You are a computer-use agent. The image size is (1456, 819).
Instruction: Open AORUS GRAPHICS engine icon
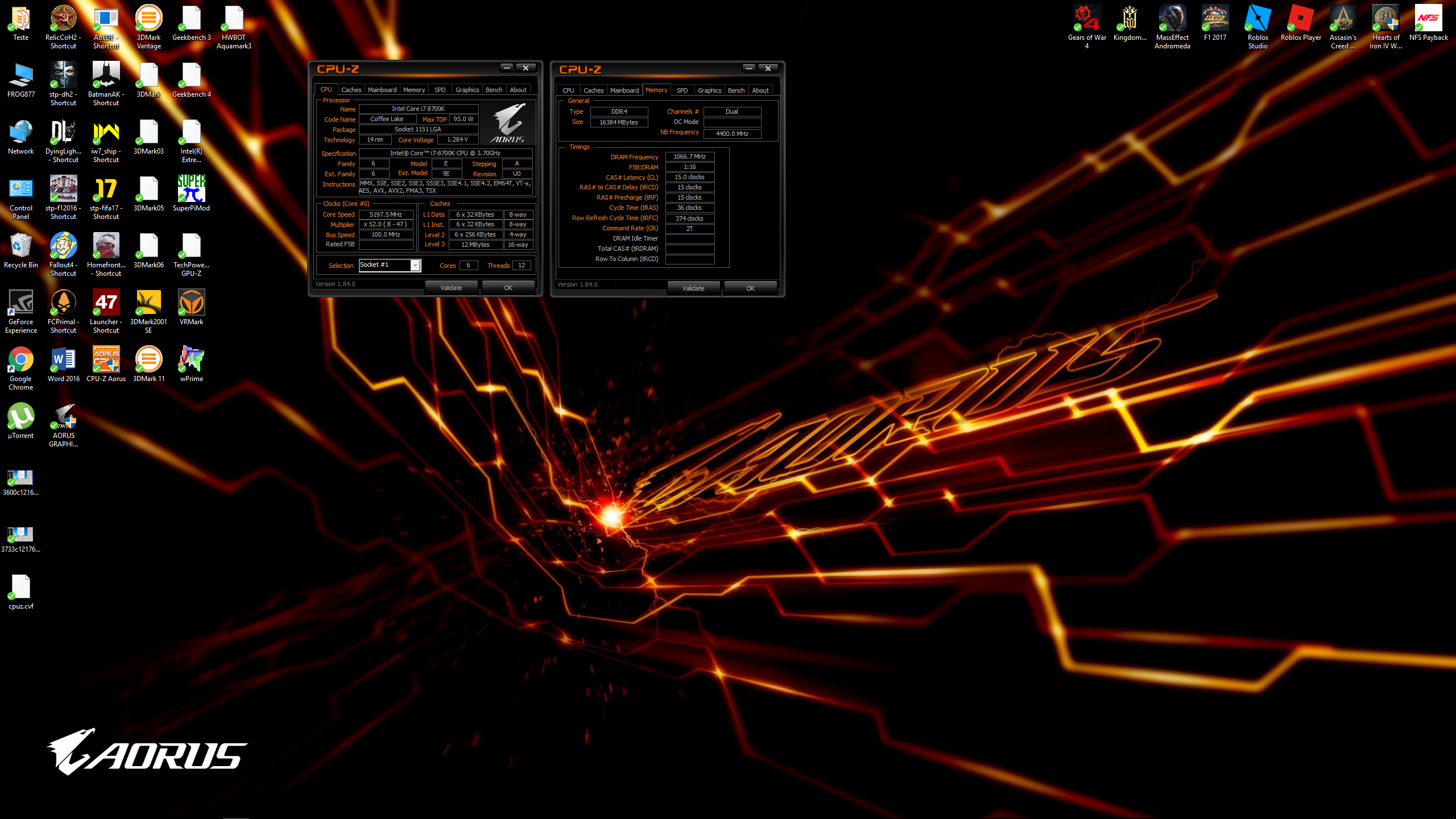pos(63,425)
